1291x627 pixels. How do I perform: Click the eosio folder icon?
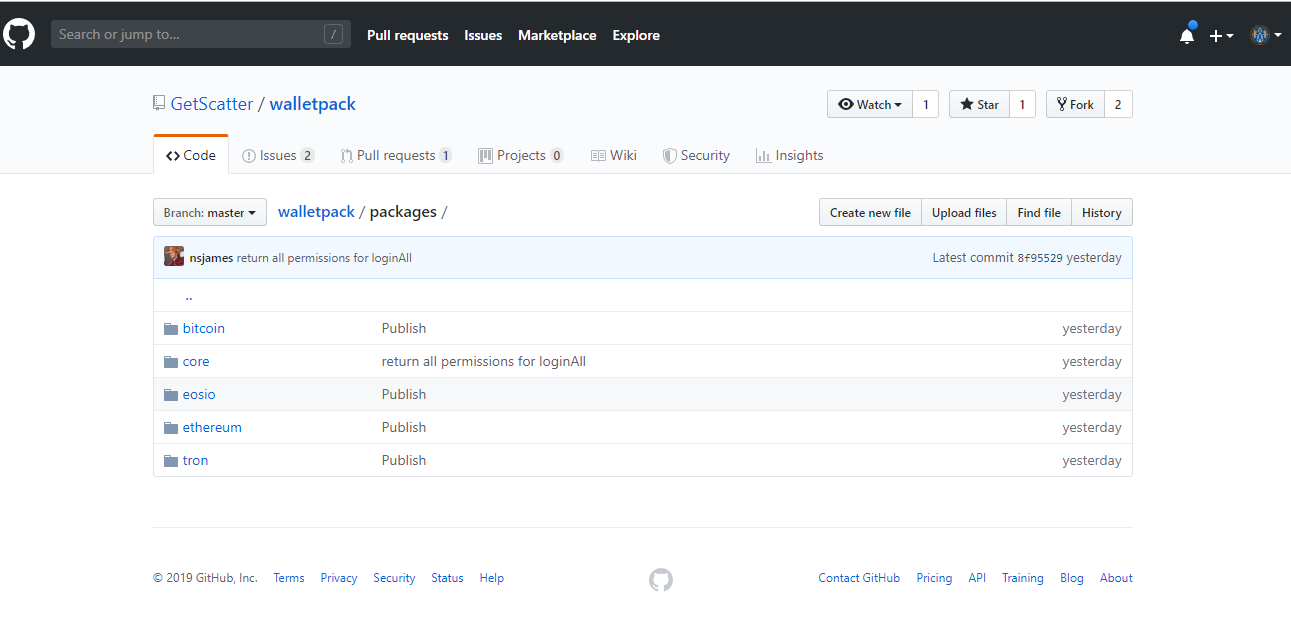tap(171, 395)
